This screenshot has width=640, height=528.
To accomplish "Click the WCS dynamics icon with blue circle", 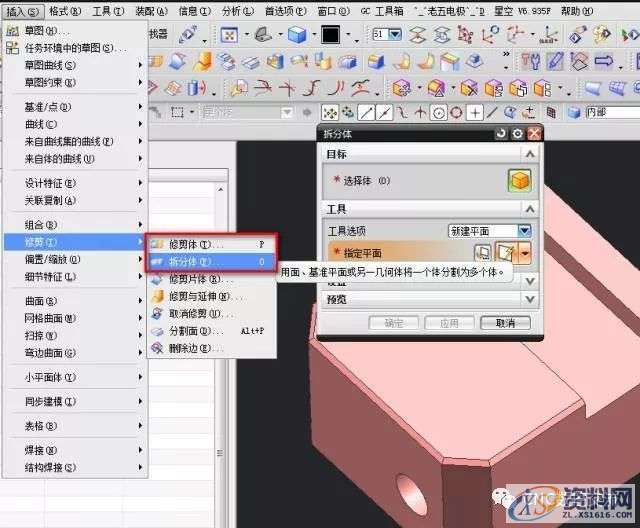I will point(490,35).
